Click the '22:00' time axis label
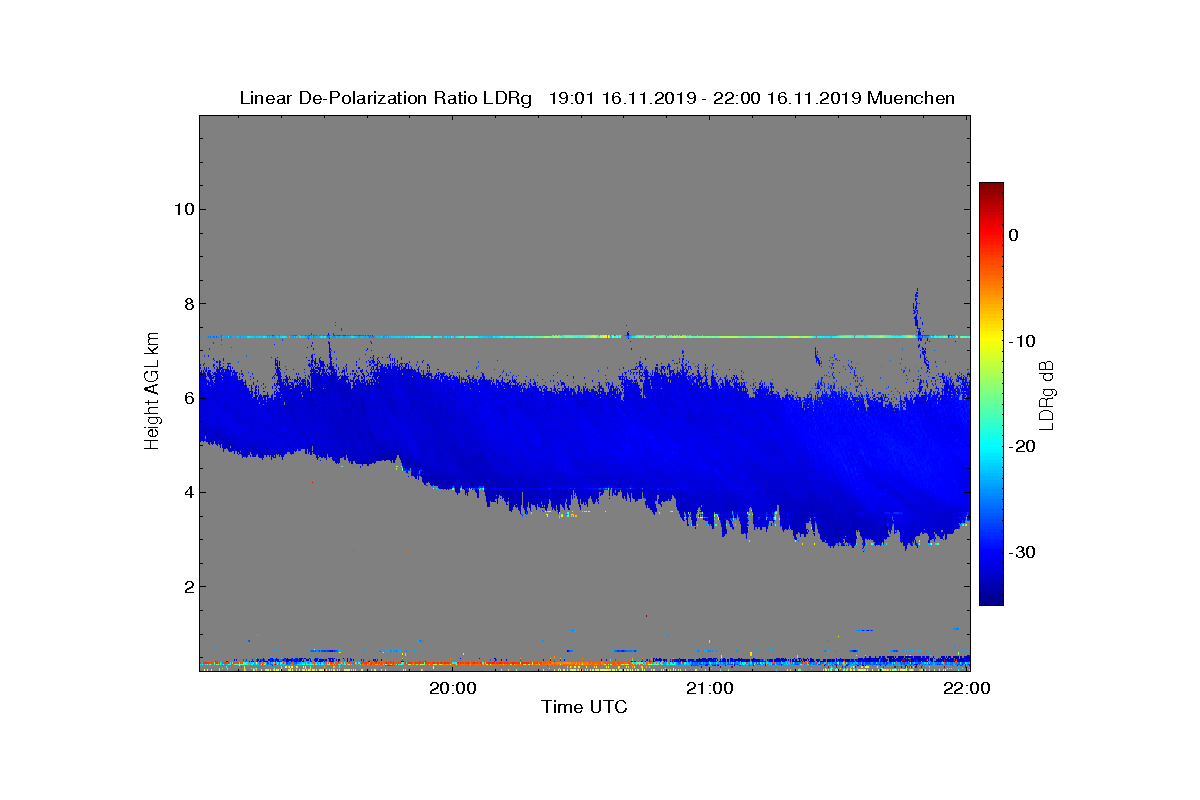This screenshot has width=1200, height=800. coord(968,687)
